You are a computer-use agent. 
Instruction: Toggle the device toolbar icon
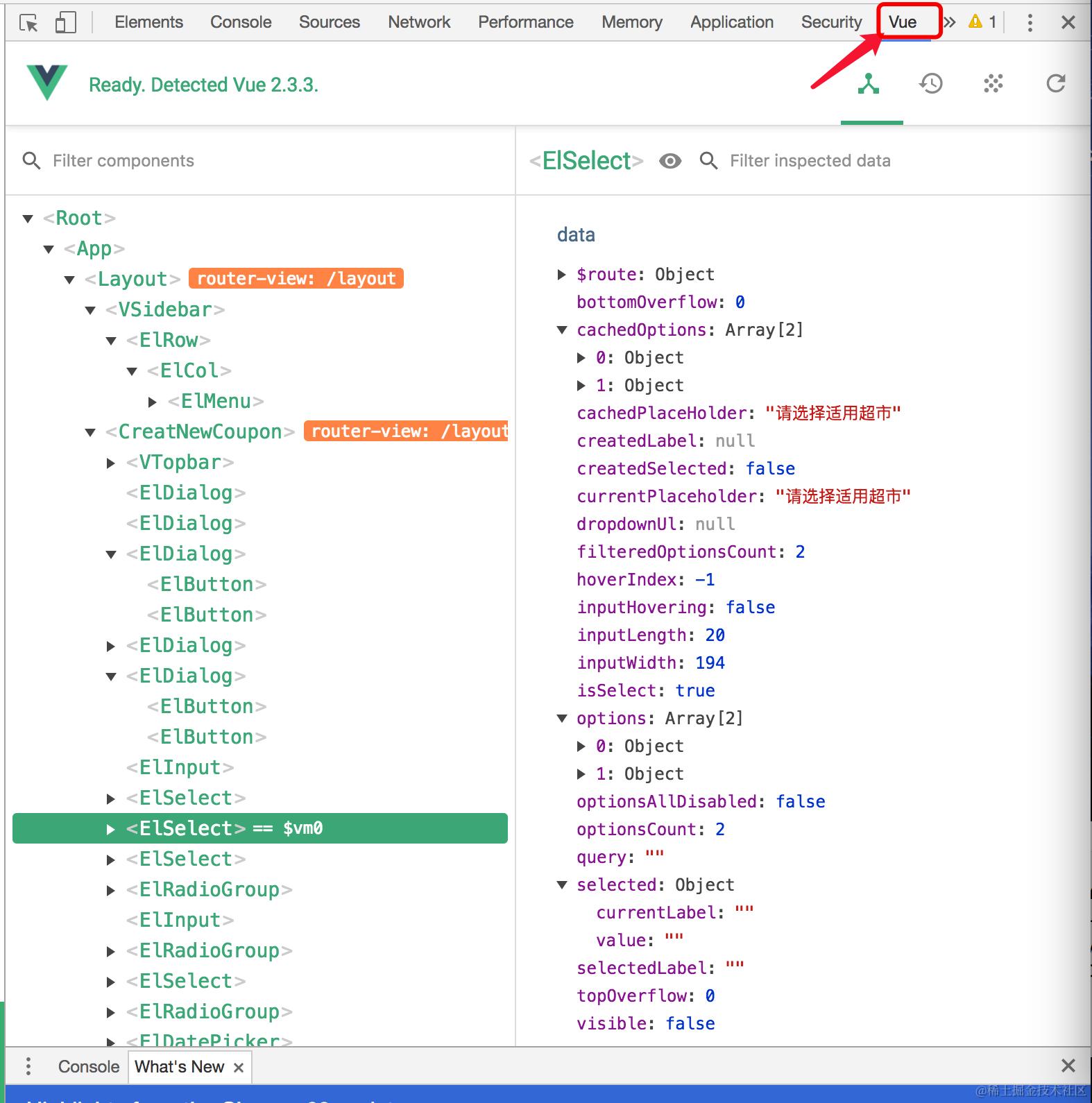(65, 23)
